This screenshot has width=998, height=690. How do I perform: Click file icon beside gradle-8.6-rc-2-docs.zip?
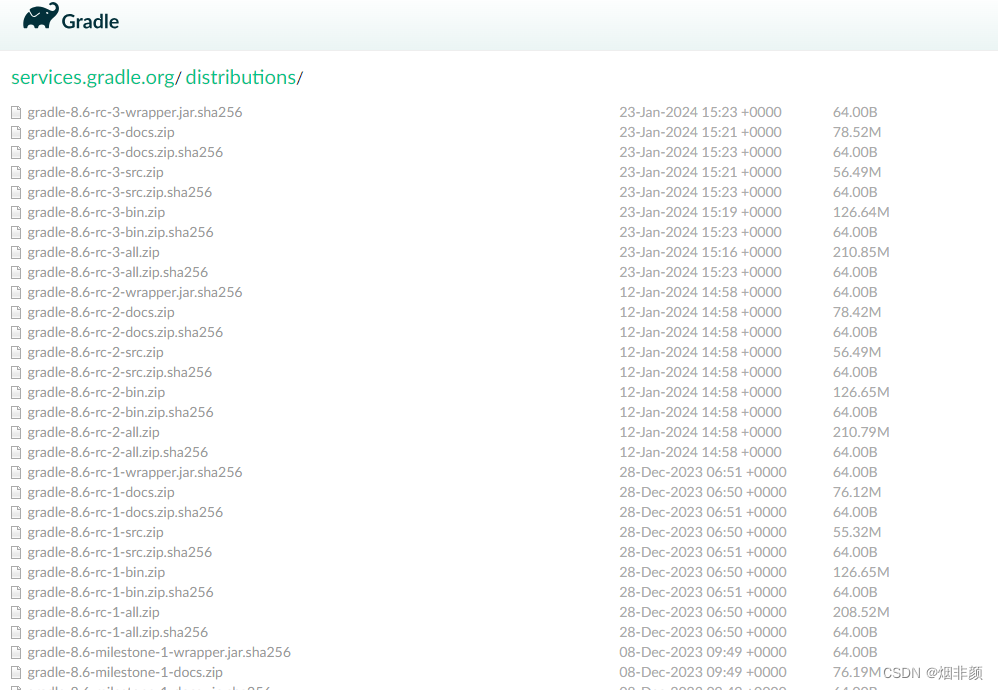click(x=17, y=313)
